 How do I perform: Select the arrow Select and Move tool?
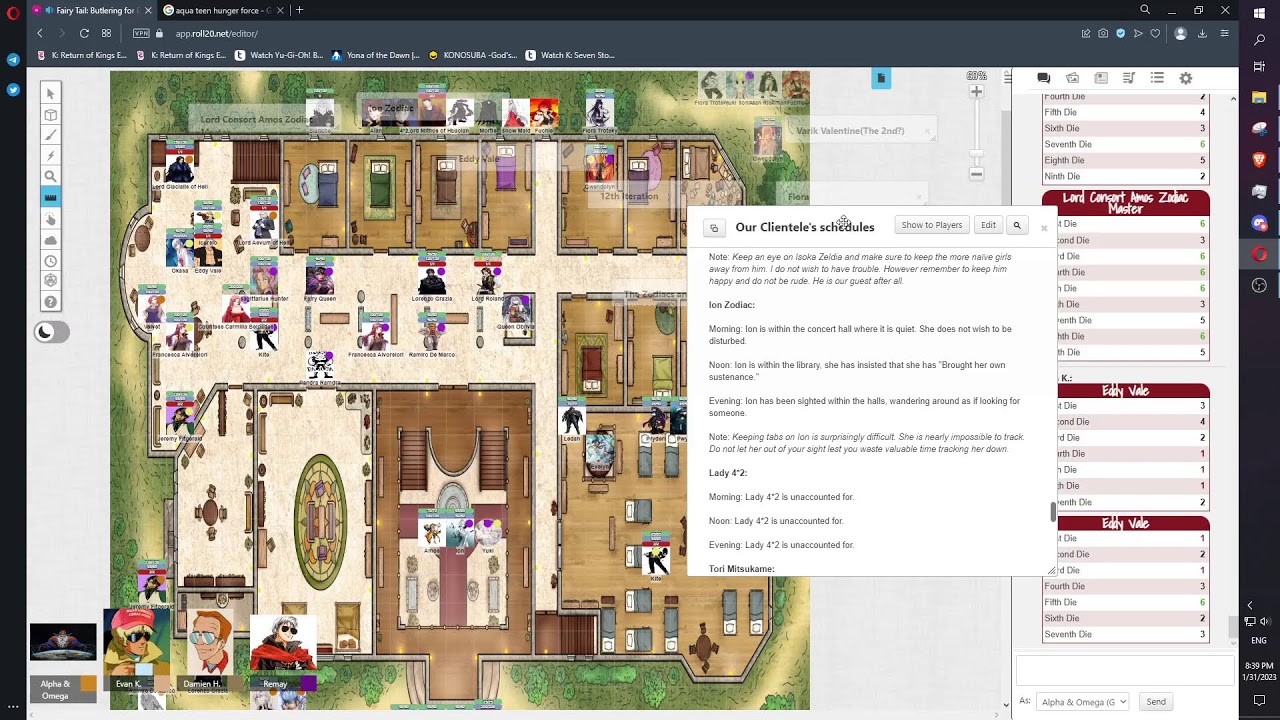[x=50, y=93]
